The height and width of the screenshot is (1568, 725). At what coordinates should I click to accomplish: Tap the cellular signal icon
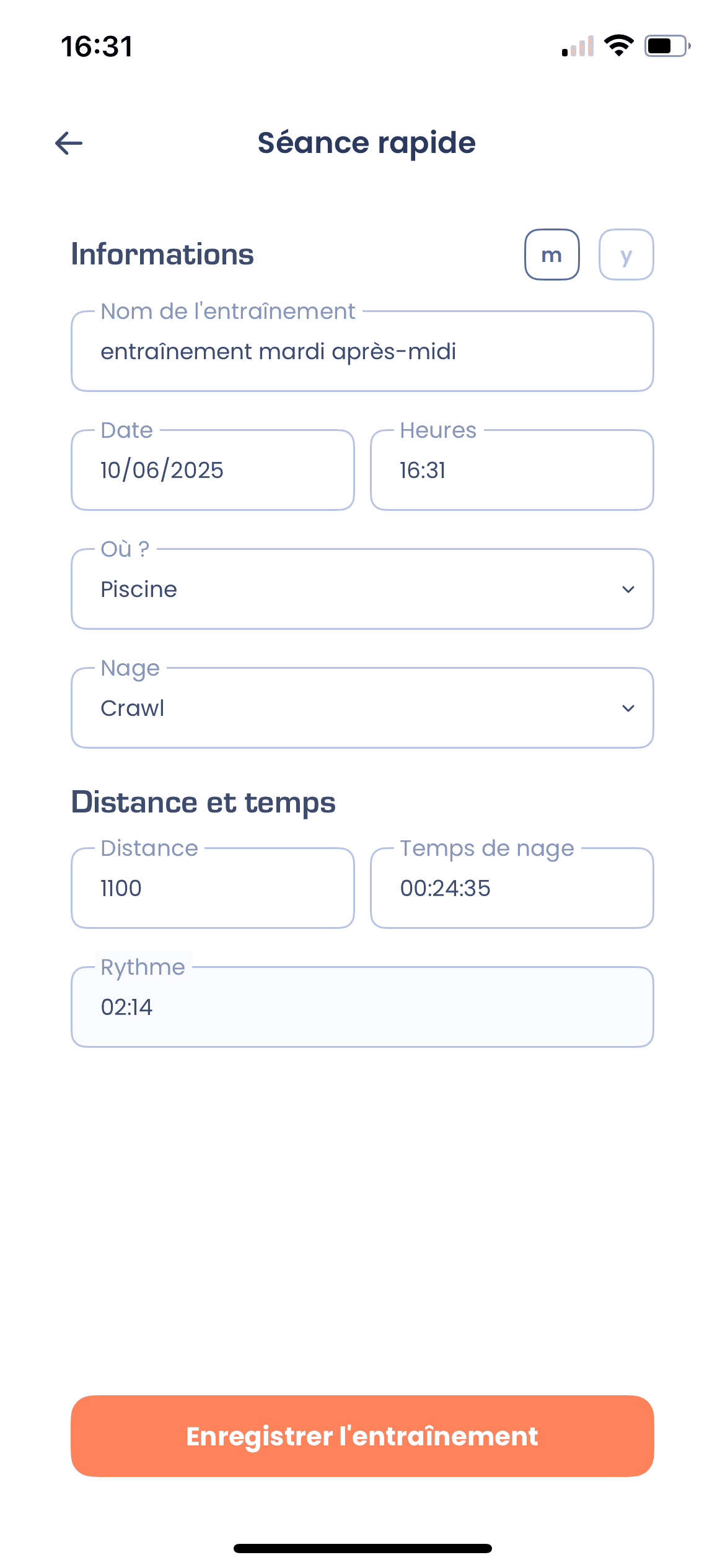(578, 46)
